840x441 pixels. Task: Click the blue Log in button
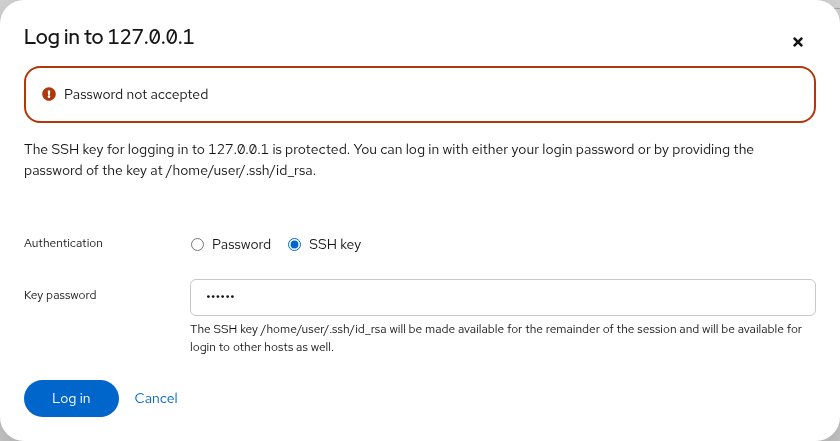click(71, 398)
